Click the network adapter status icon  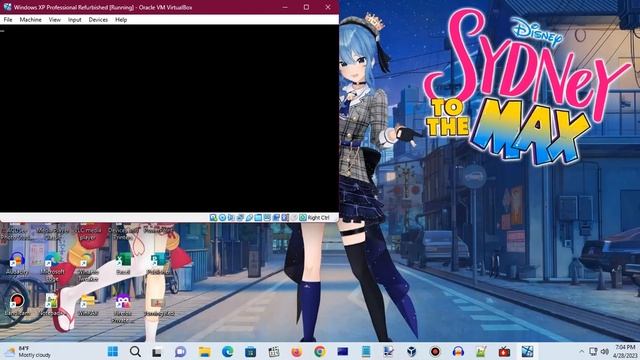(240, 218)
